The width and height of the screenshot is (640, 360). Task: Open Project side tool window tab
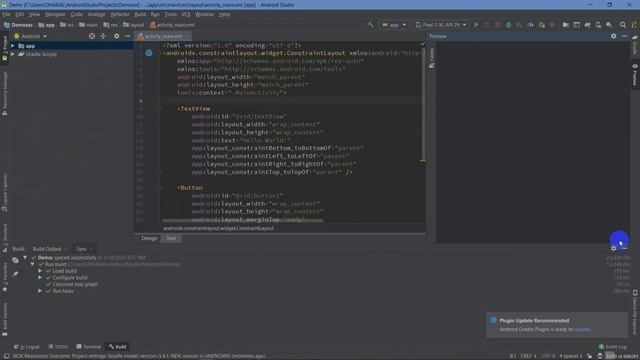tap(5, 48)
